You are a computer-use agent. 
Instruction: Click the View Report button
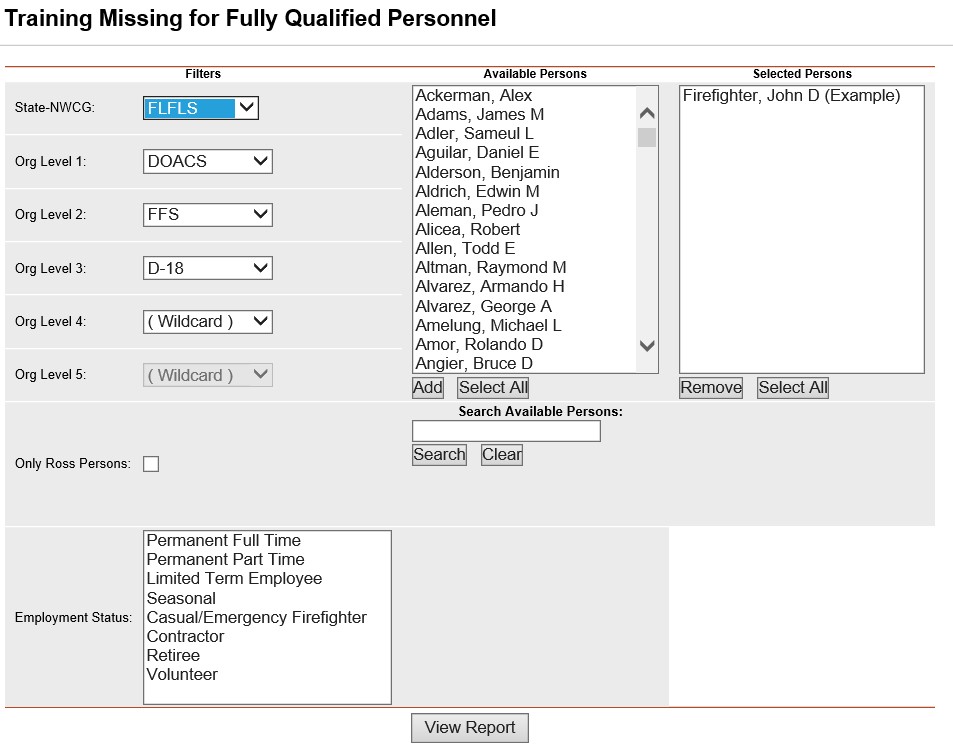click(470, 728)
